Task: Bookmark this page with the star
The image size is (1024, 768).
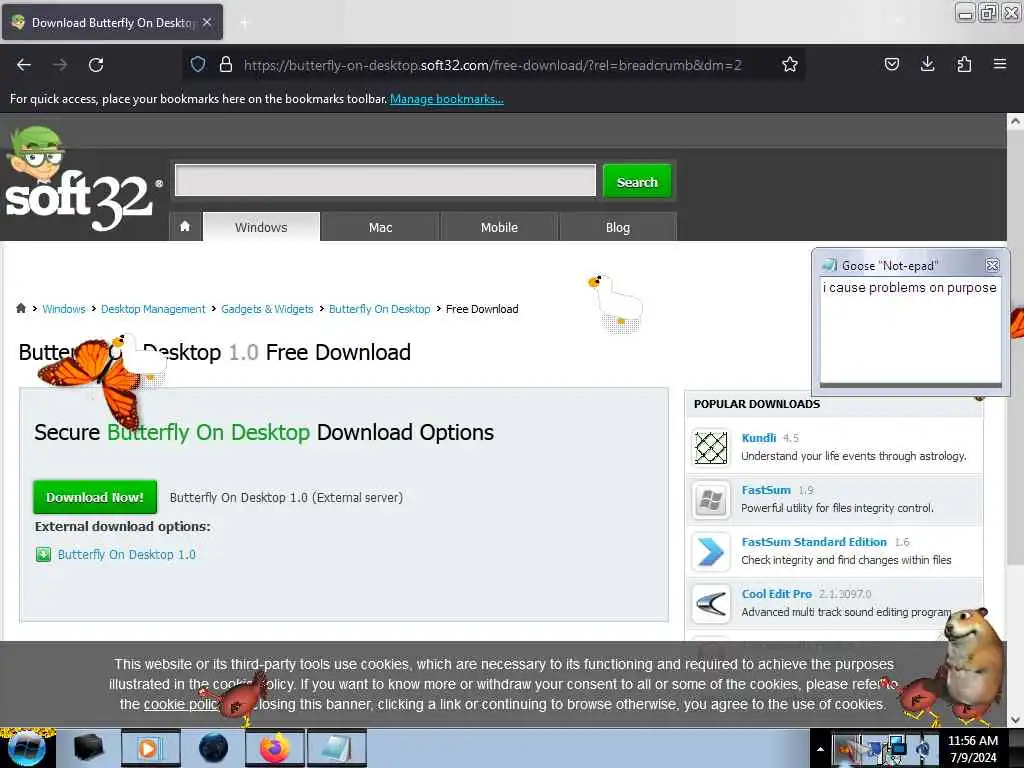Action: (790, 65)
